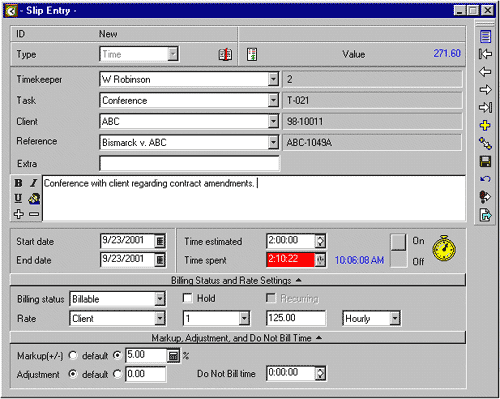
Task: Click the Markup 5.00 value field
Action: point(146,355)
